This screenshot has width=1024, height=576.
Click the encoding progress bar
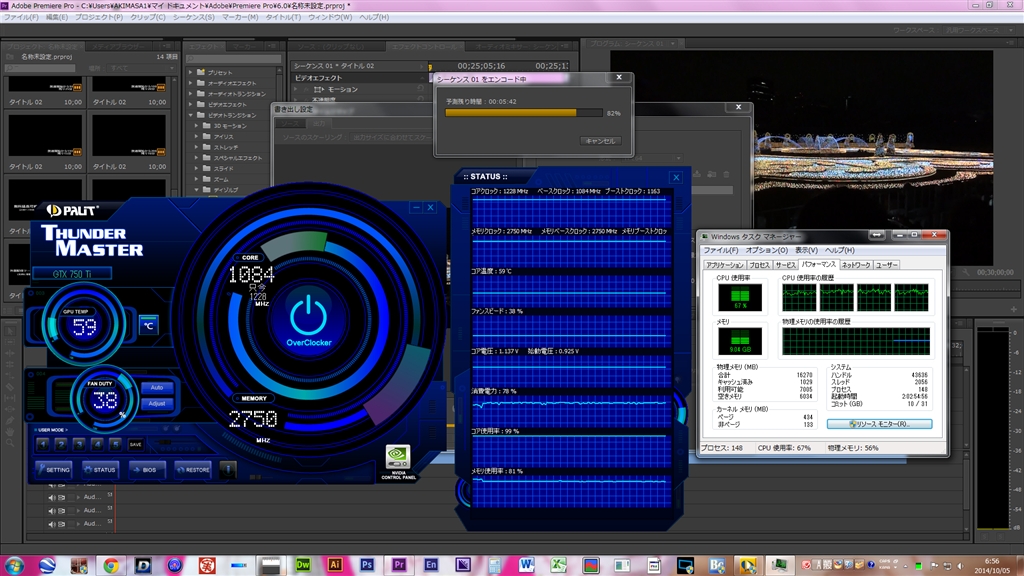point(523,113)
